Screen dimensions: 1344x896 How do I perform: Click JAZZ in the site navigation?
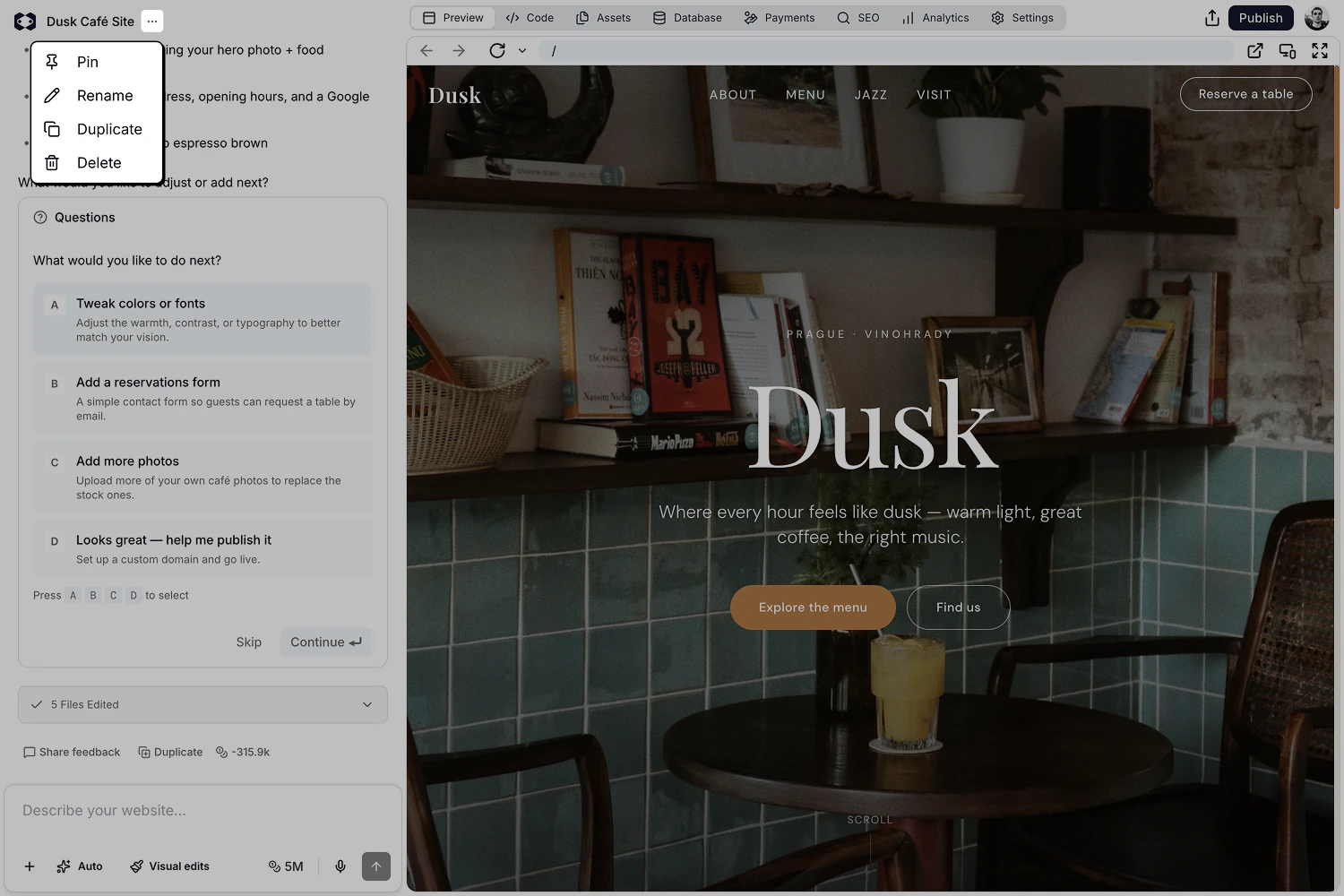(871, 95)
